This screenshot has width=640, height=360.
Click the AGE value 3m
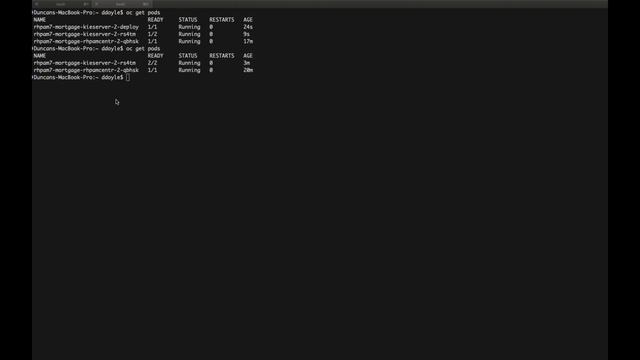coord(246,63)
